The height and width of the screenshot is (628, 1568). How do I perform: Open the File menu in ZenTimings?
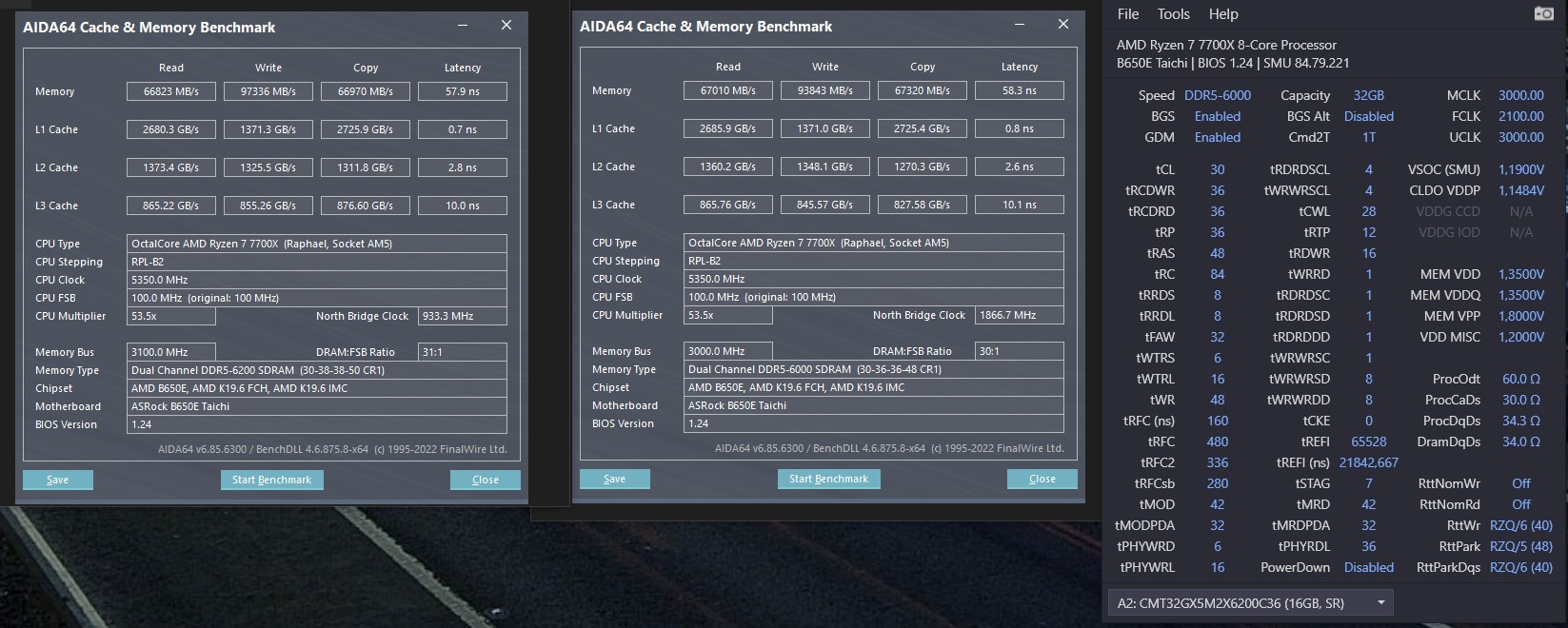point(1128,13)
